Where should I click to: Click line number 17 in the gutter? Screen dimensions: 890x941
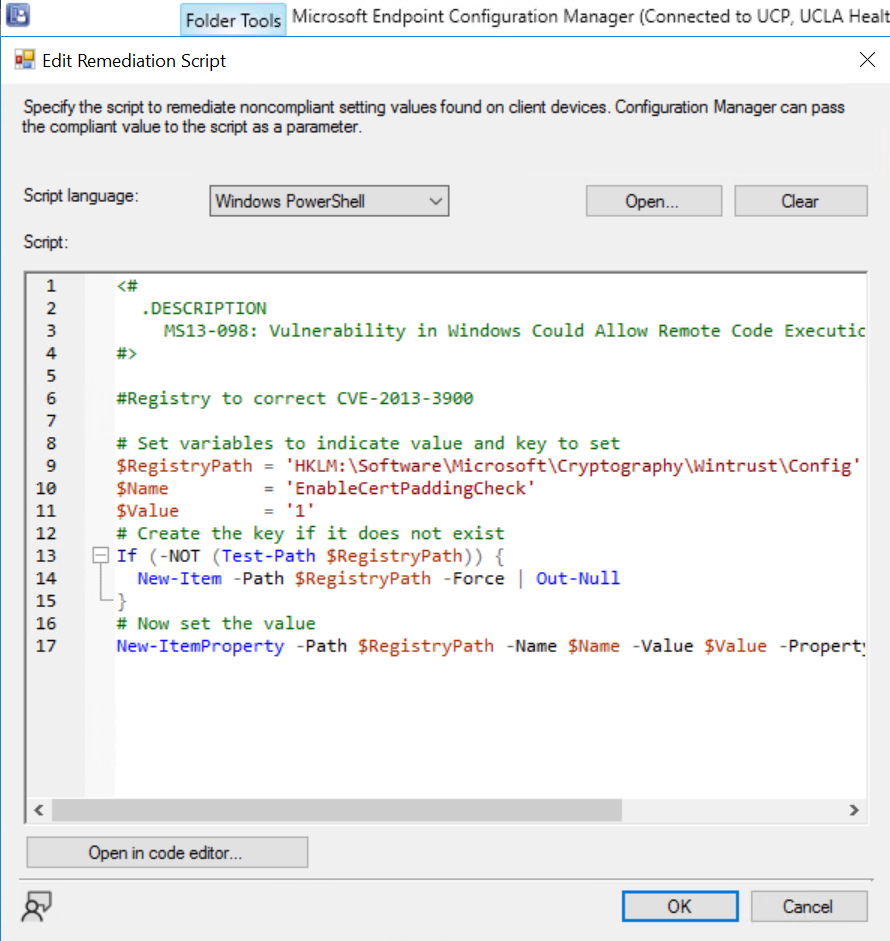click(47, 645)
